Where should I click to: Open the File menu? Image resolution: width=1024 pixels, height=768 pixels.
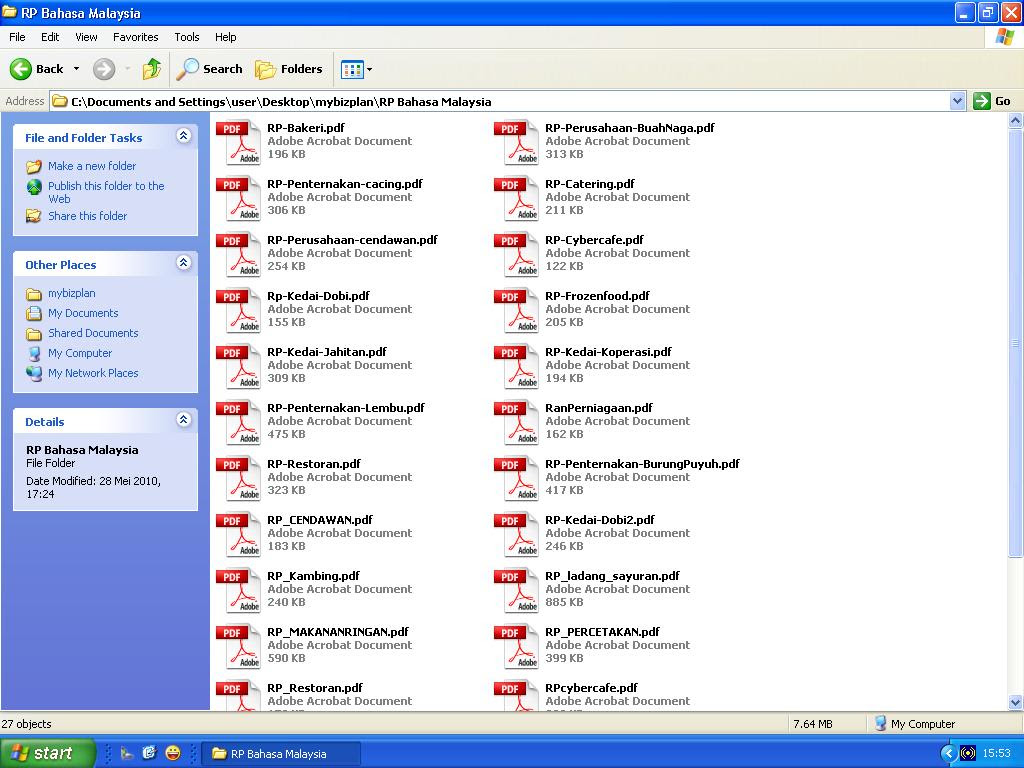tap(17, 37)
